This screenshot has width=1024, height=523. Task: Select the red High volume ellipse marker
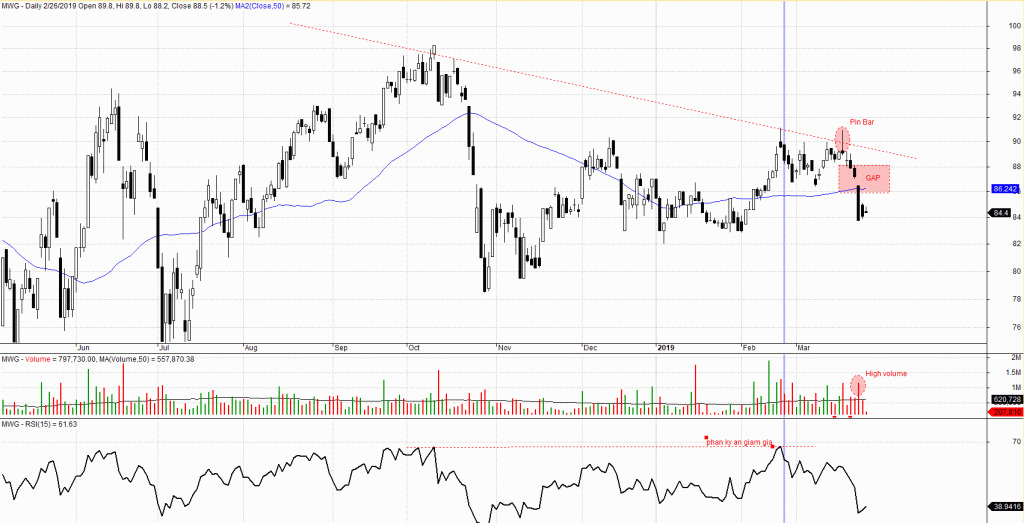858,383
